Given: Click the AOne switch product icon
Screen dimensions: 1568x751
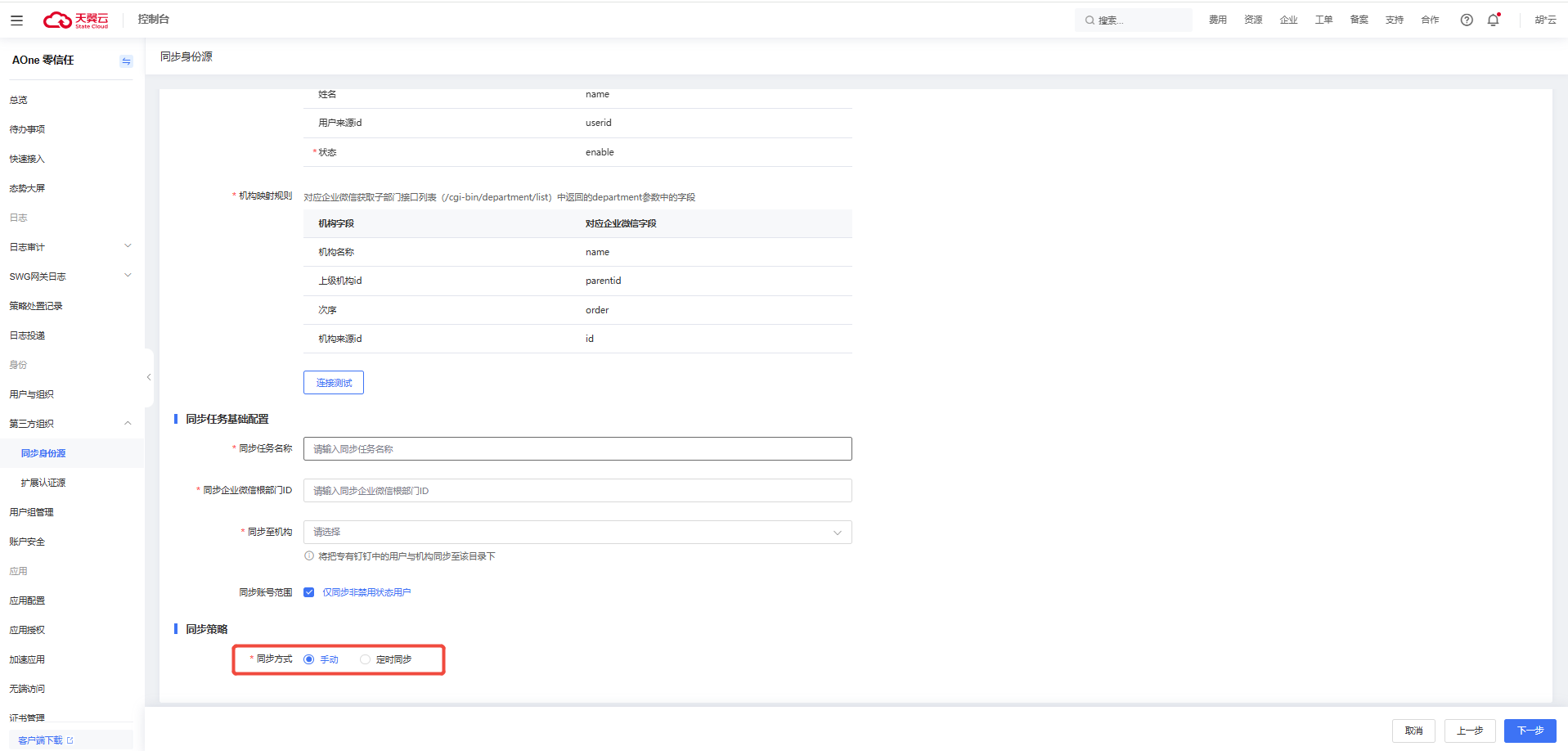Looking at the screenshot, I should [x=126, y=61].
